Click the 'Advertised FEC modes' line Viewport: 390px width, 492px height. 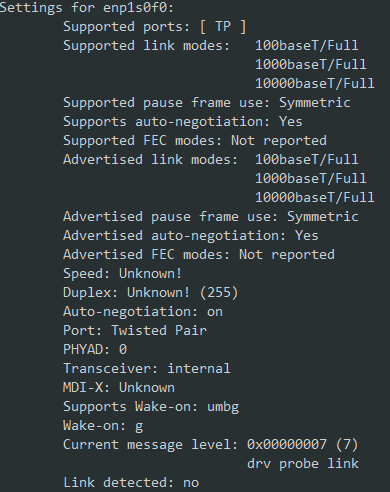click(x=199, y=255)
